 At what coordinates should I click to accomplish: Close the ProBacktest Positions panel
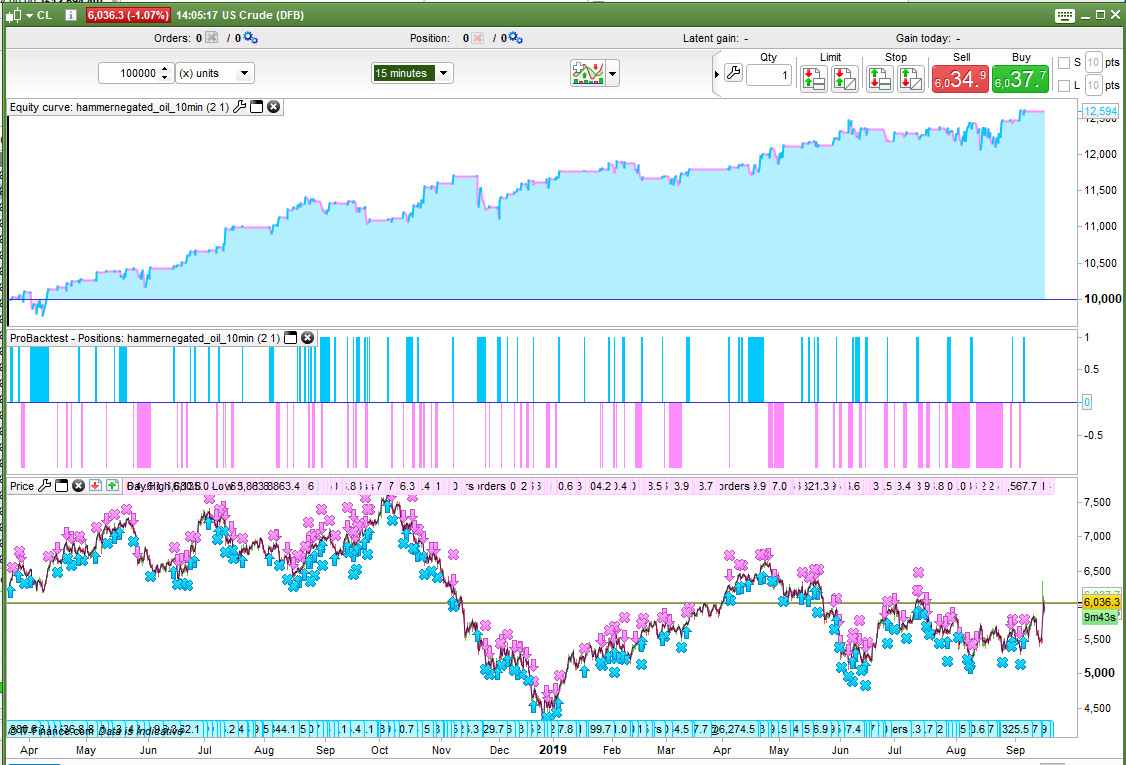tap(308, 338)
